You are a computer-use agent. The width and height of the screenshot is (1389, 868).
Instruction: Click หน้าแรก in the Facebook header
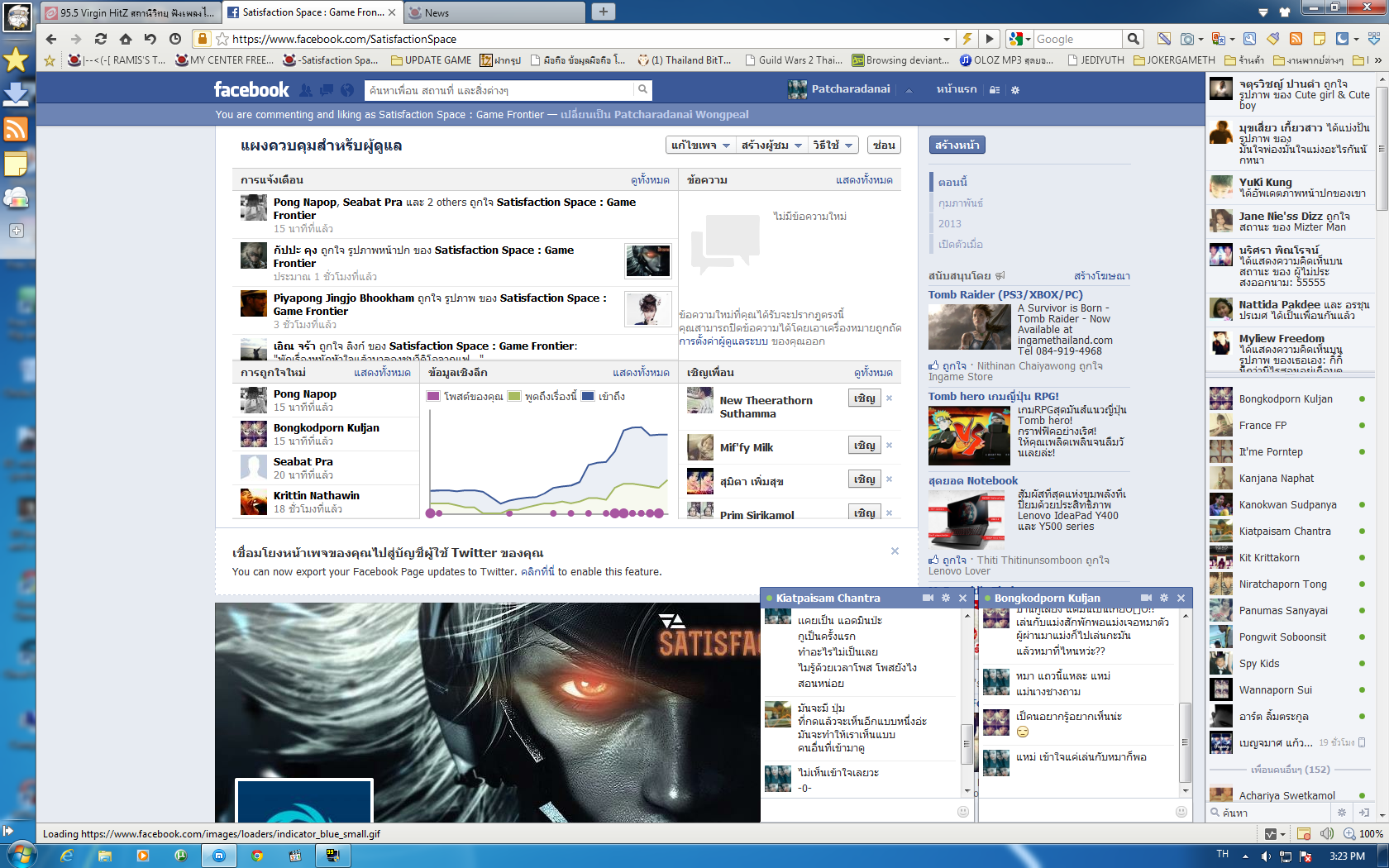coord(957,89)
